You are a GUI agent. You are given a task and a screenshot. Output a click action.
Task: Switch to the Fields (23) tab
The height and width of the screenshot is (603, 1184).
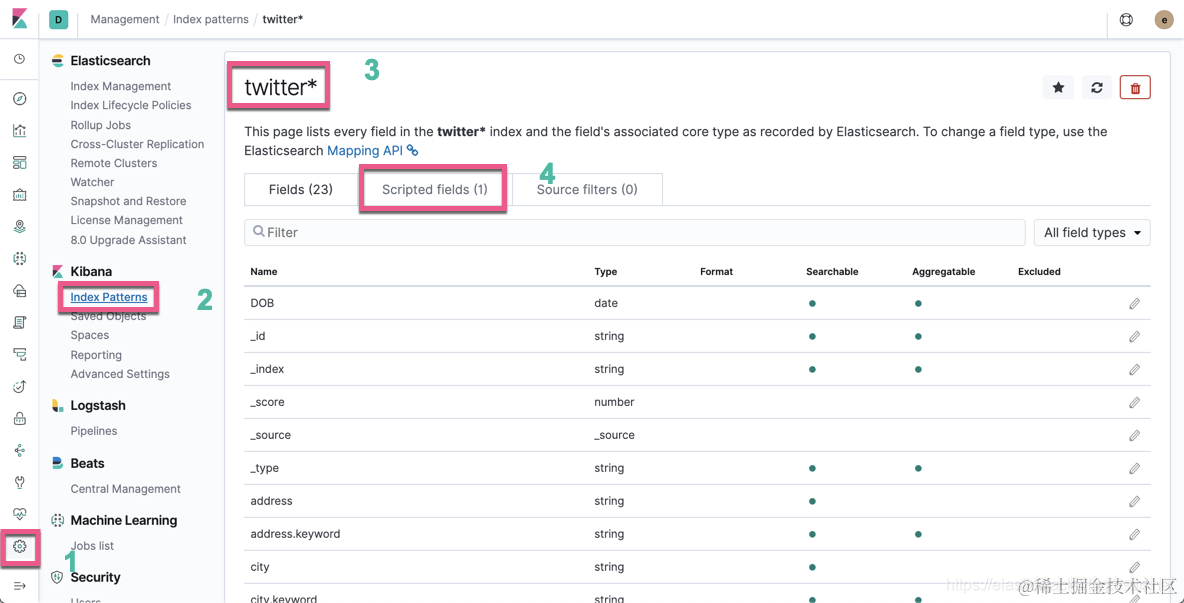tap(301, 189)
